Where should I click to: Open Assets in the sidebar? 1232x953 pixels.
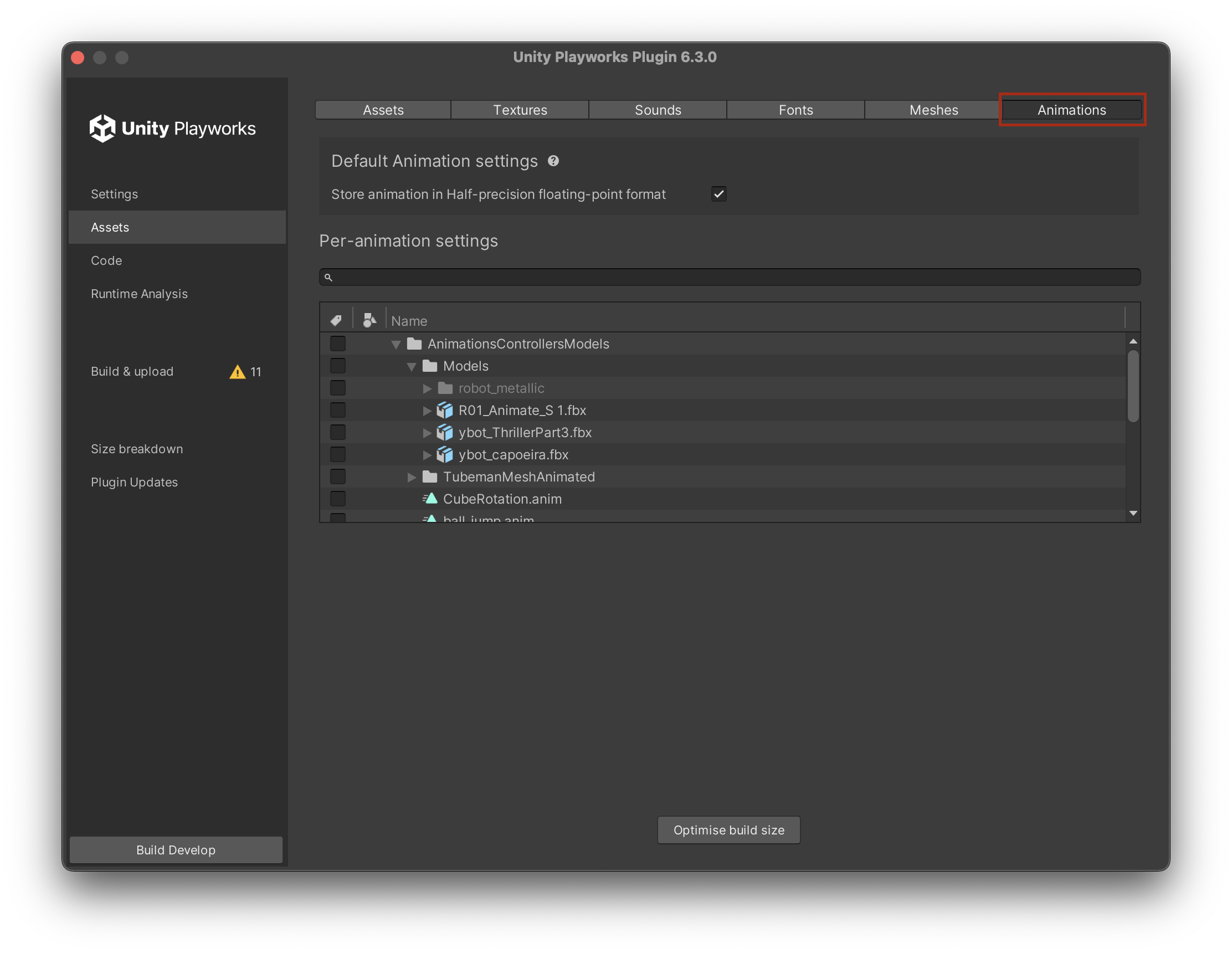177,227
